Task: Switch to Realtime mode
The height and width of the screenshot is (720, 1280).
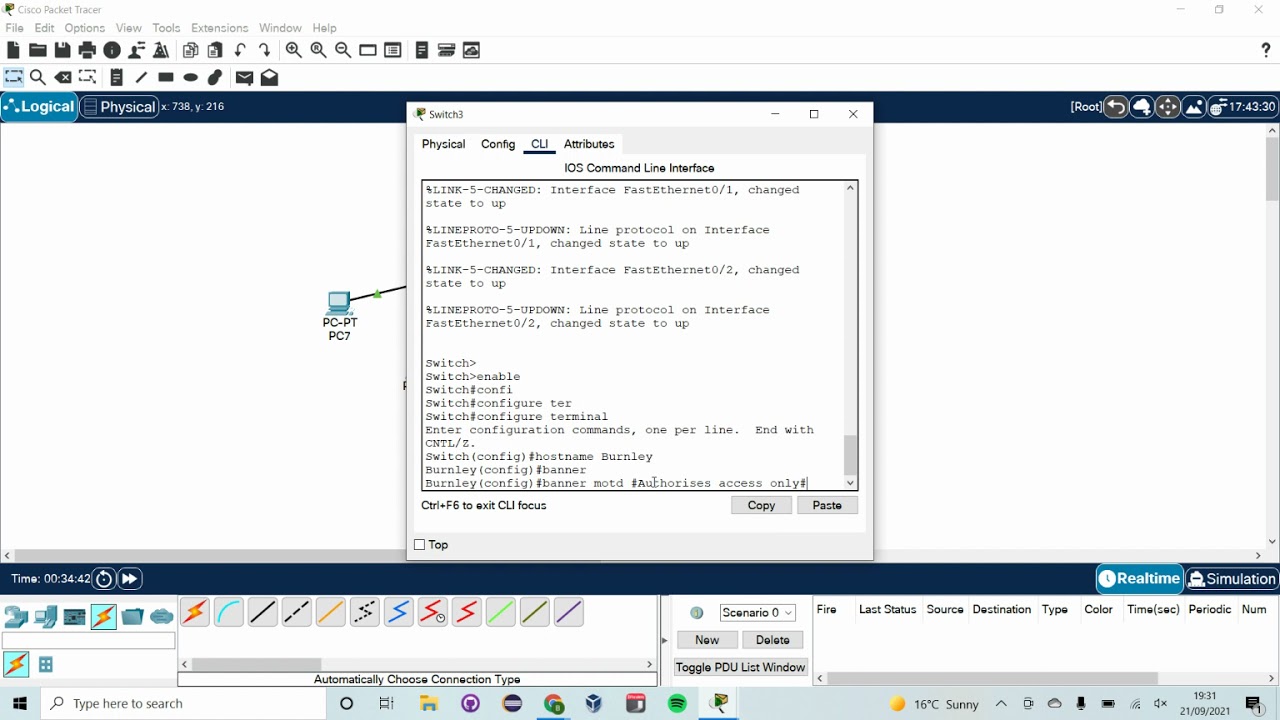Action: point(1139,579)
